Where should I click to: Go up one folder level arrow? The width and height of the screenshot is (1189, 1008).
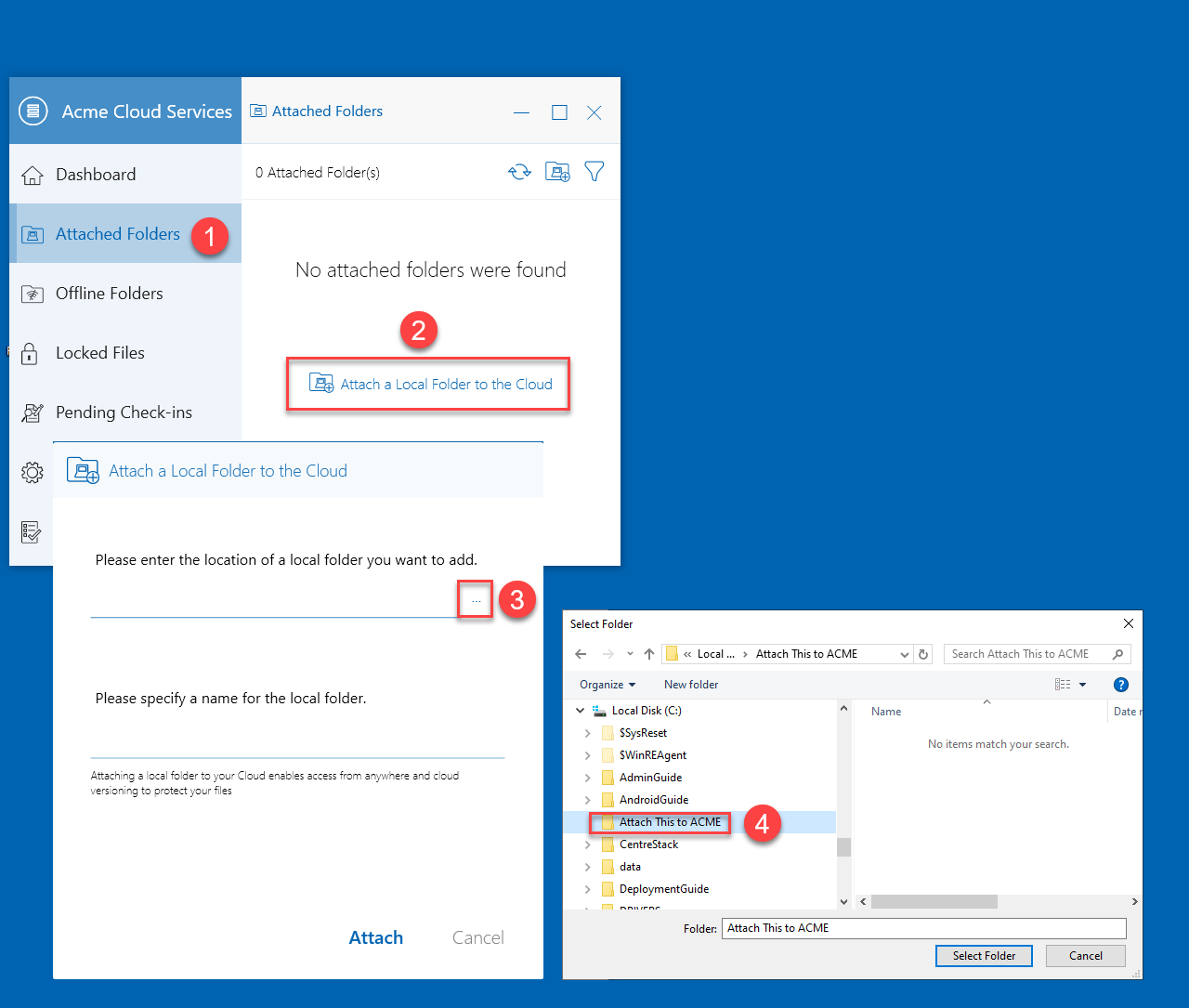coord(649,654)
